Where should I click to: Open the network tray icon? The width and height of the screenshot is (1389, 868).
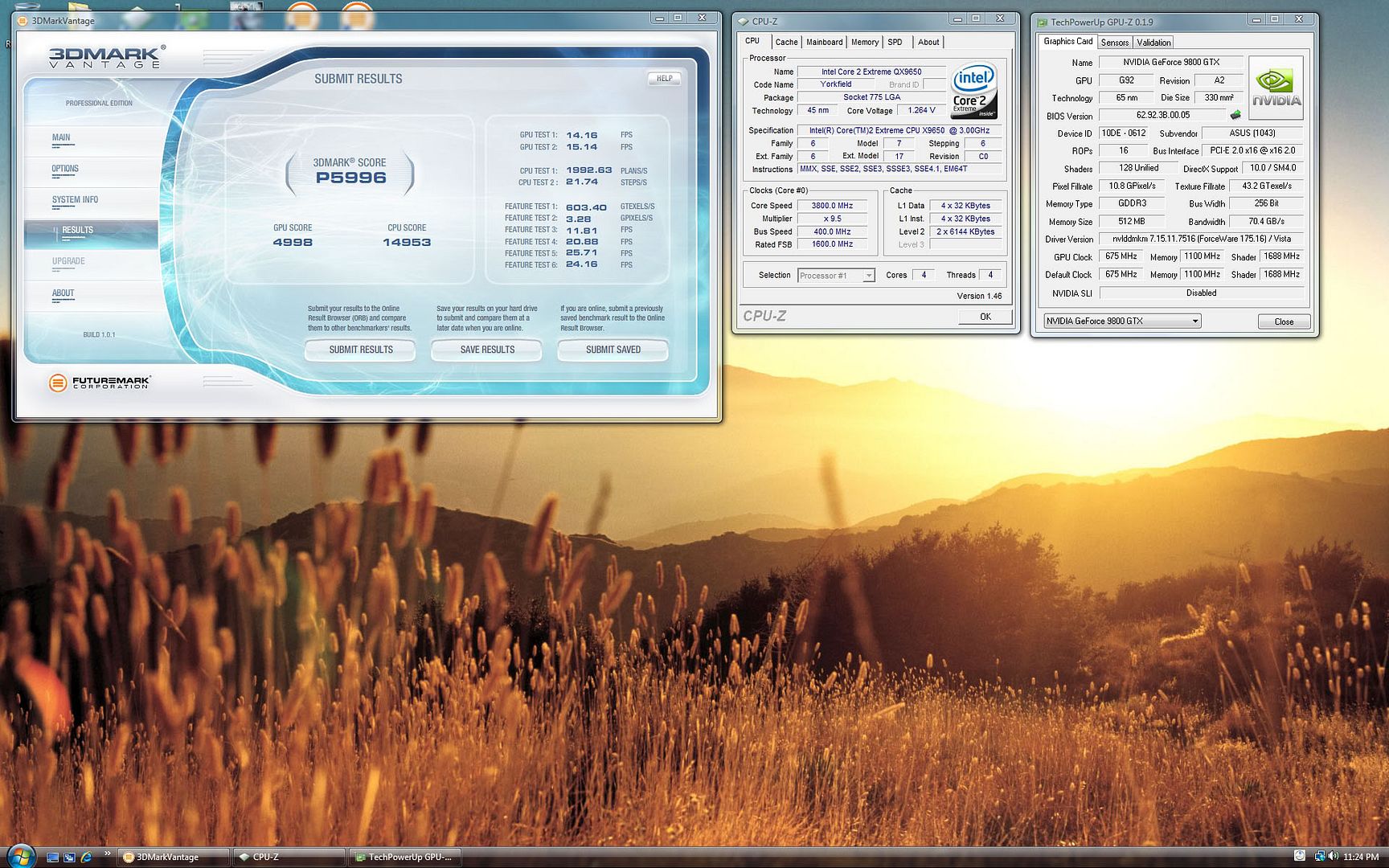pyautogui.click(x=1320, y=857)
